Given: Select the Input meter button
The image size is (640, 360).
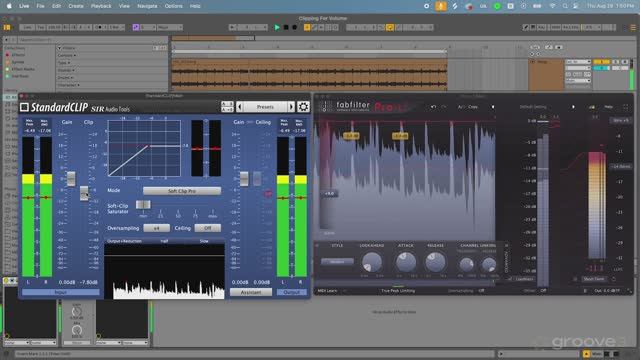Looking at the screenshot, I should coord(61,292).
